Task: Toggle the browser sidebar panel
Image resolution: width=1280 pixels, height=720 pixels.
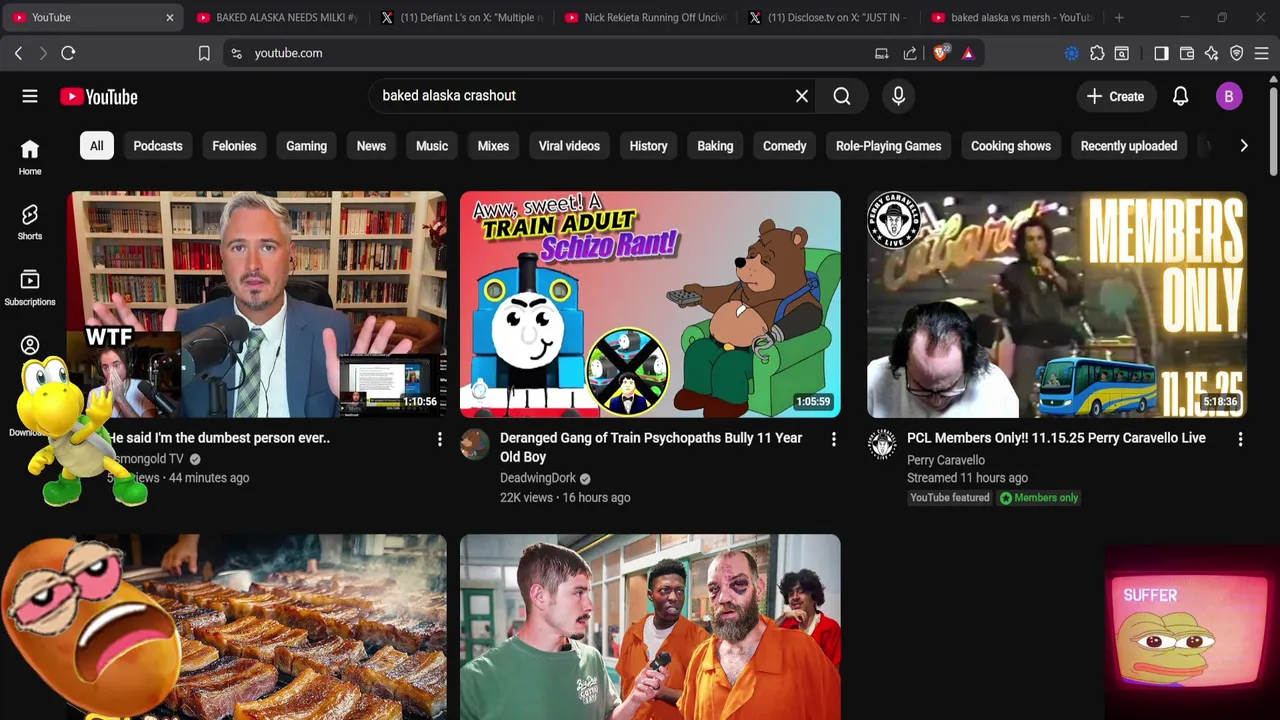Action: (x=1161, y=53)
